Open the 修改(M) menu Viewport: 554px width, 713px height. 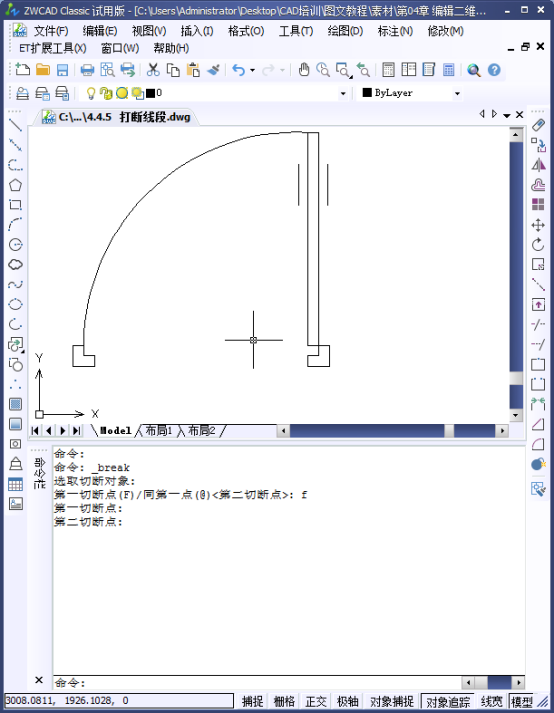[446, 31]
